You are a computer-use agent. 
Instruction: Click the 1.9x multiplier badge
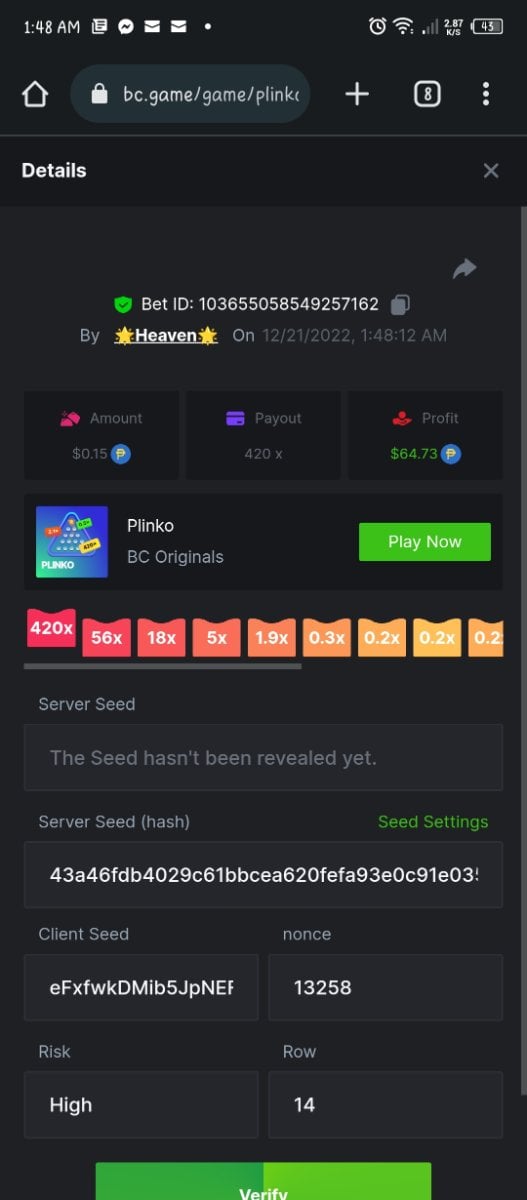click(x=272, y=637)
